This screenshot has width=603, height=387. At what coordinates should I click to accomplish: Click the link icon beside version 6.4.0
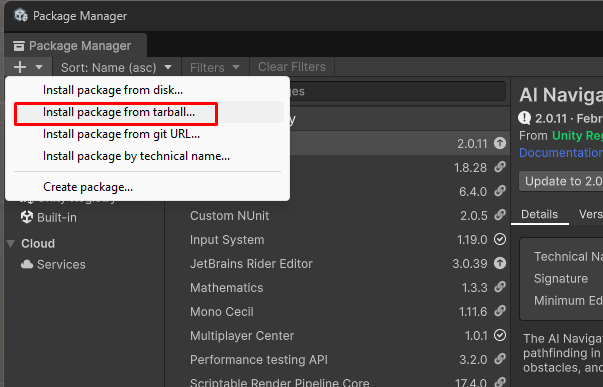(x=500, y=191)
